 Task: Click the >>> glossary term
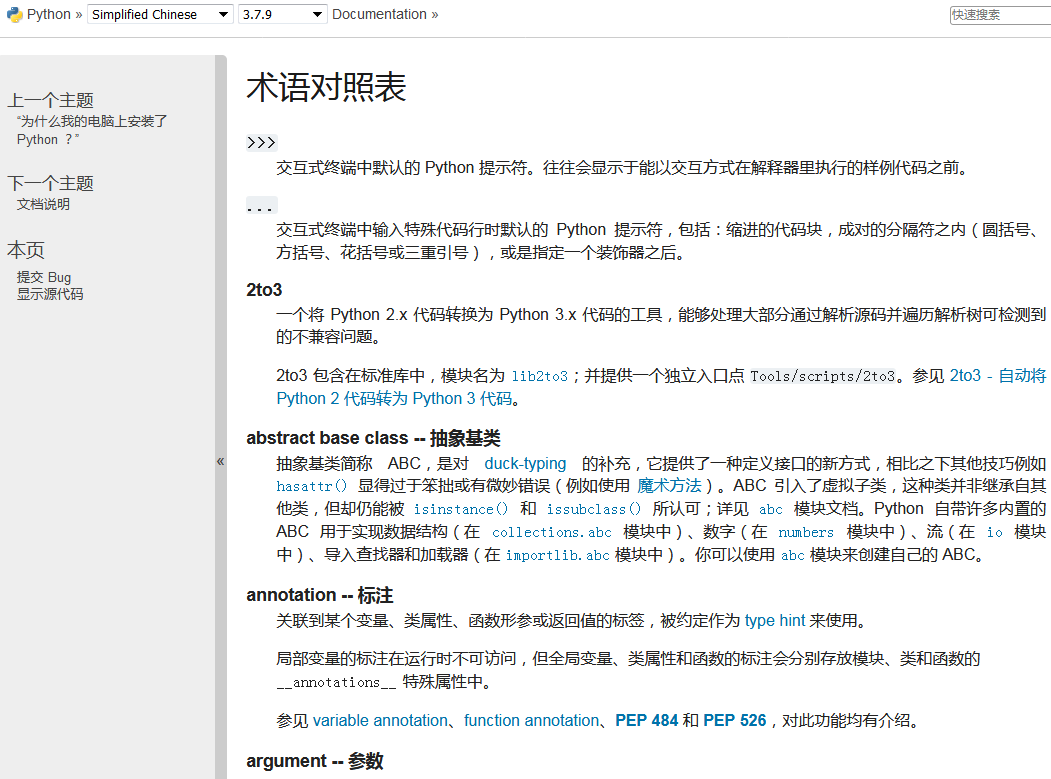[261, 143]
